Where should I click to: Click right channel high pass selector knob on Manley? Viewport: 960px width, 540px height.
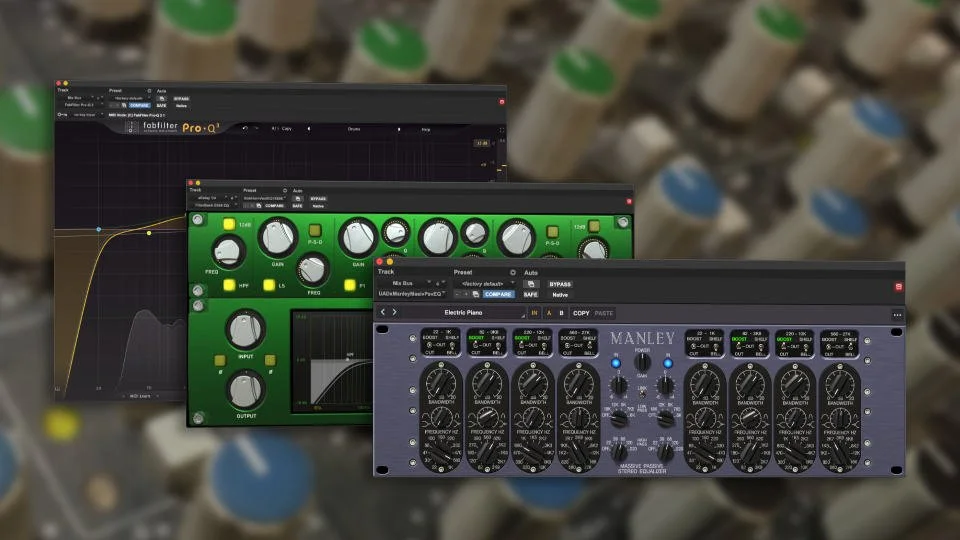(x=666, y=452)
